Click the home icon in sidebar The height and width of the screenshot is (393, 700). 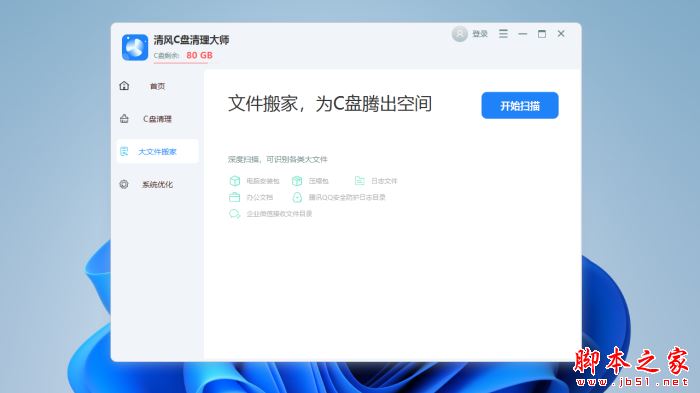124,85
